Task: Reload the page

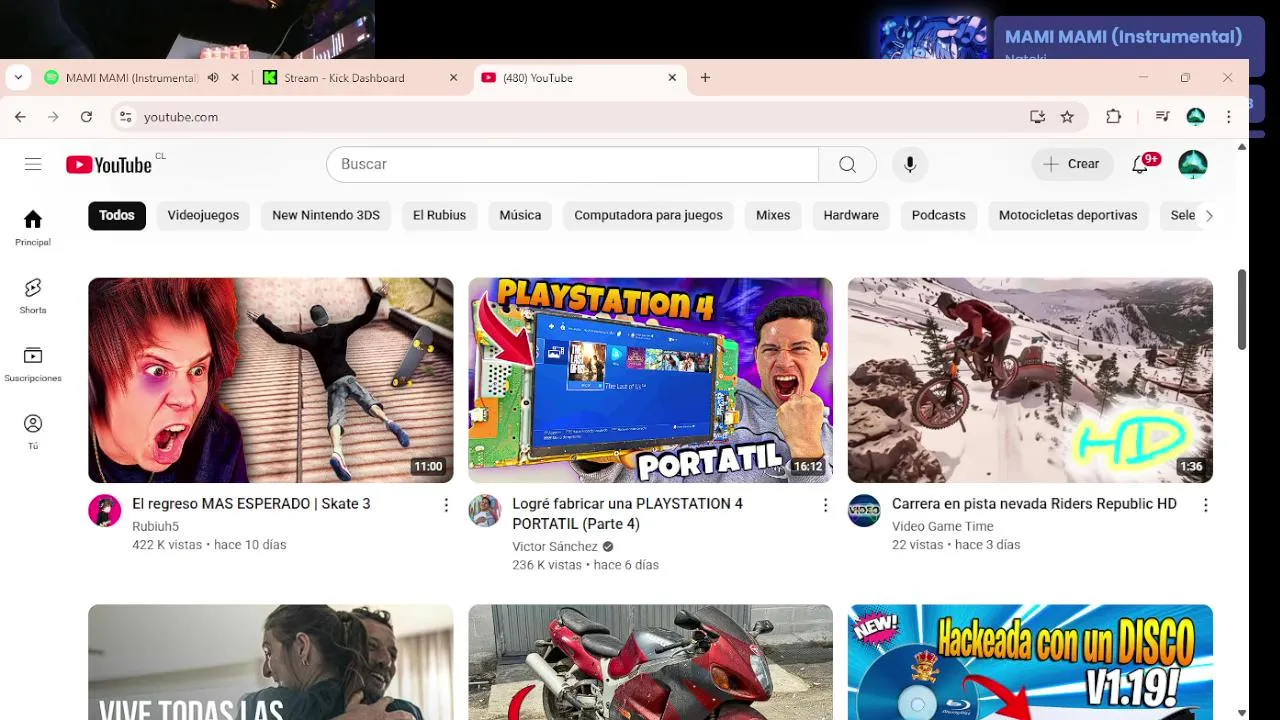Action: [86, 117]
